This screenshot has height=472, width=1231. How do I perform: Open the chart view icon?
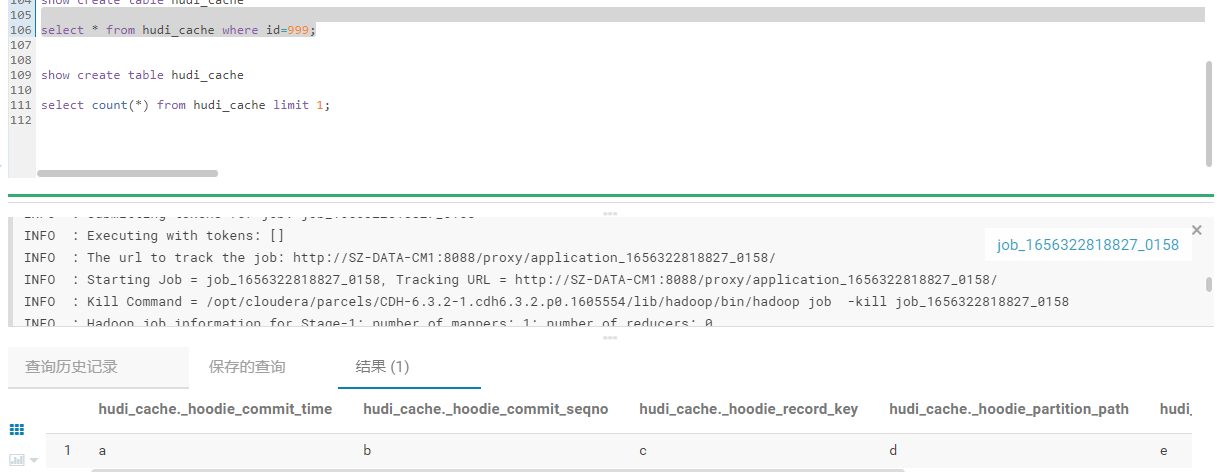(x=17, y=459)
